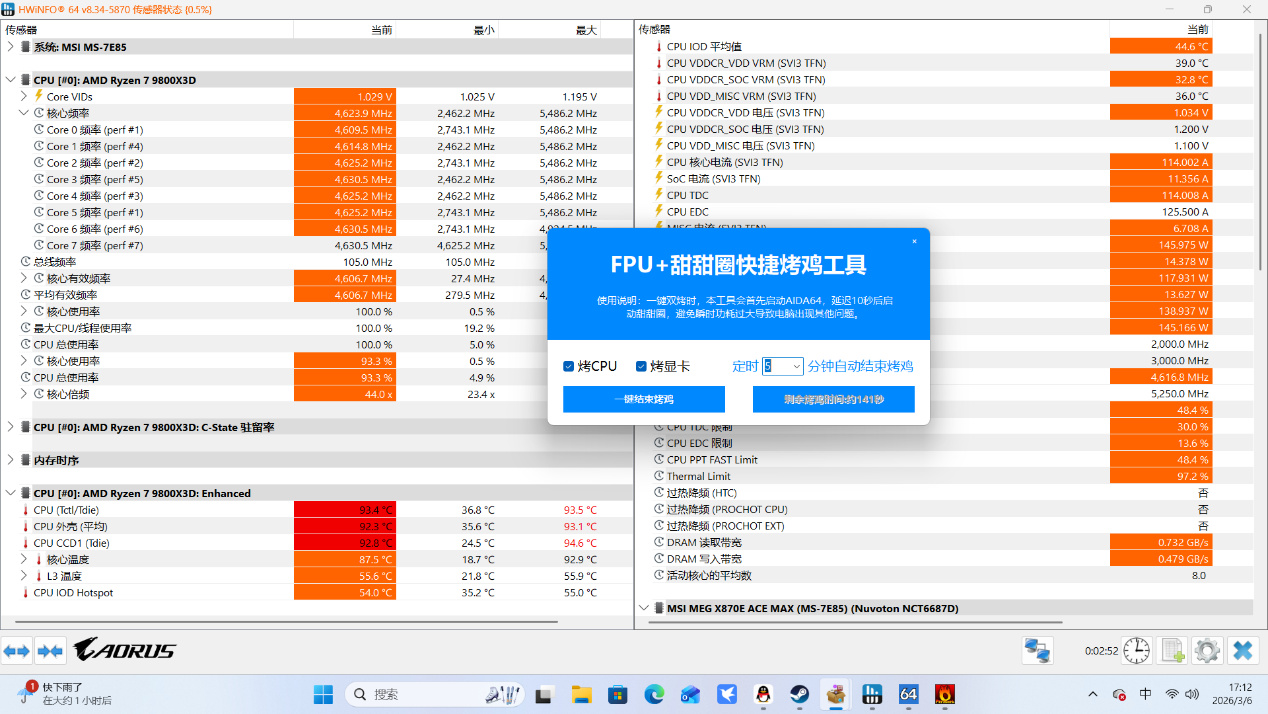1268x714 pixels.
Task: Click the stress tool box icon on taskbar
Action: (835, 693)
